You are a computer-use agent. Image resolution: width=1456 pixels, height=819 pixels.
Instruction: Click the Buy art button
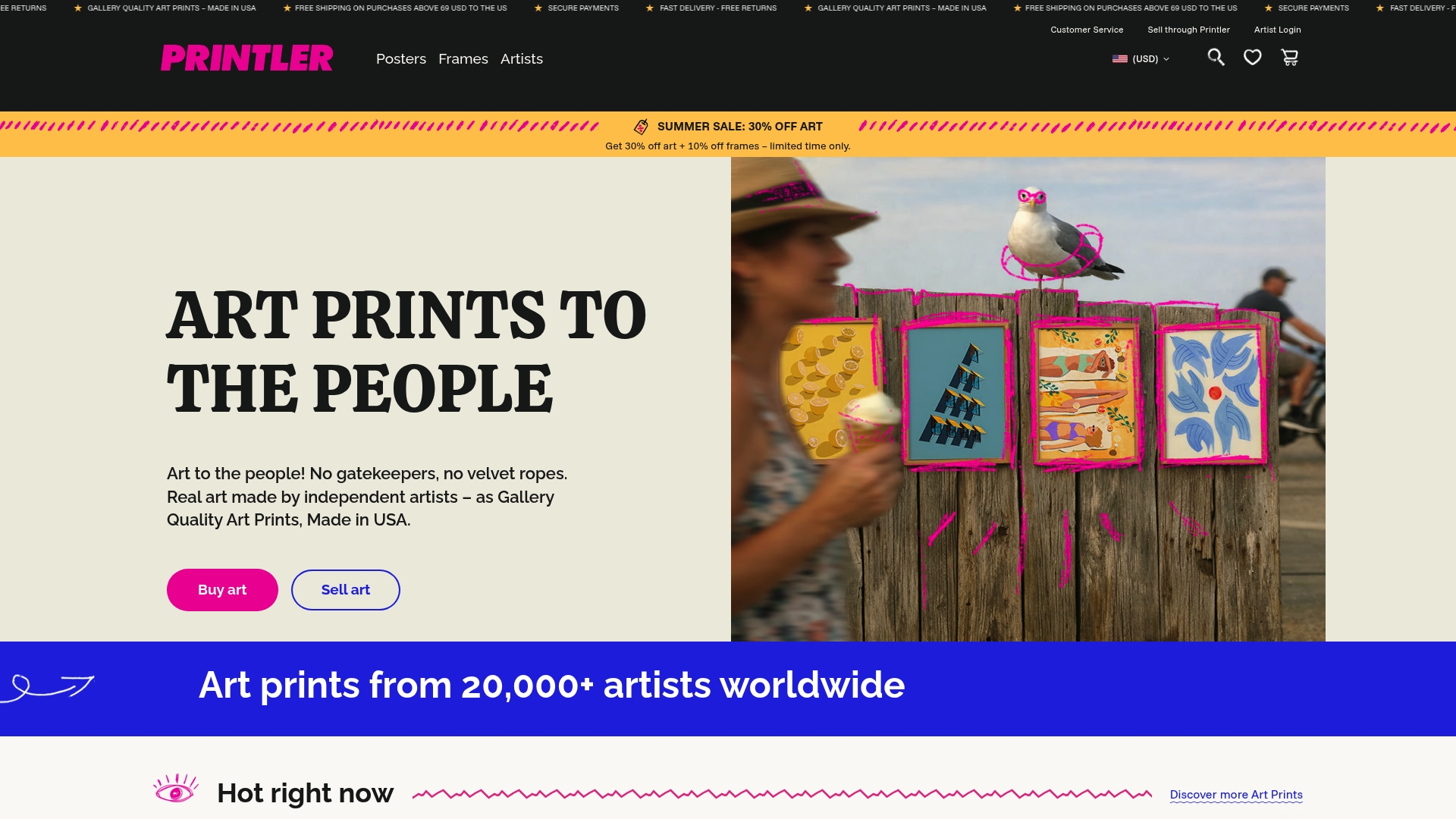[222, 590]
